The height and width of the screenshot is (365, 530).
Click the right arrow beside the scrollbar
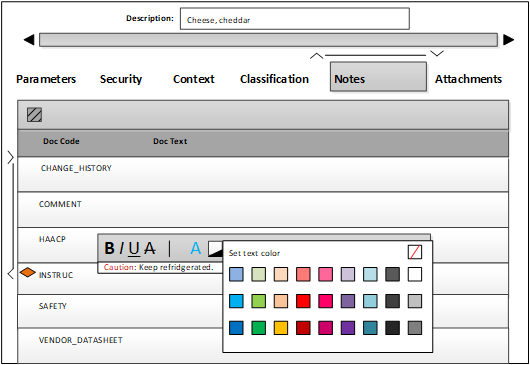[x=508, y=40]
